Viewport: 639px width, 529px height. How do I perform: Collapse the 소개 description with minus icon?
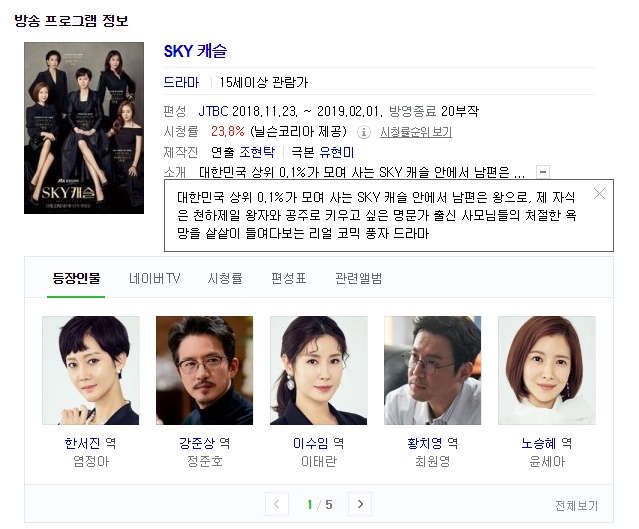point(543,172)
